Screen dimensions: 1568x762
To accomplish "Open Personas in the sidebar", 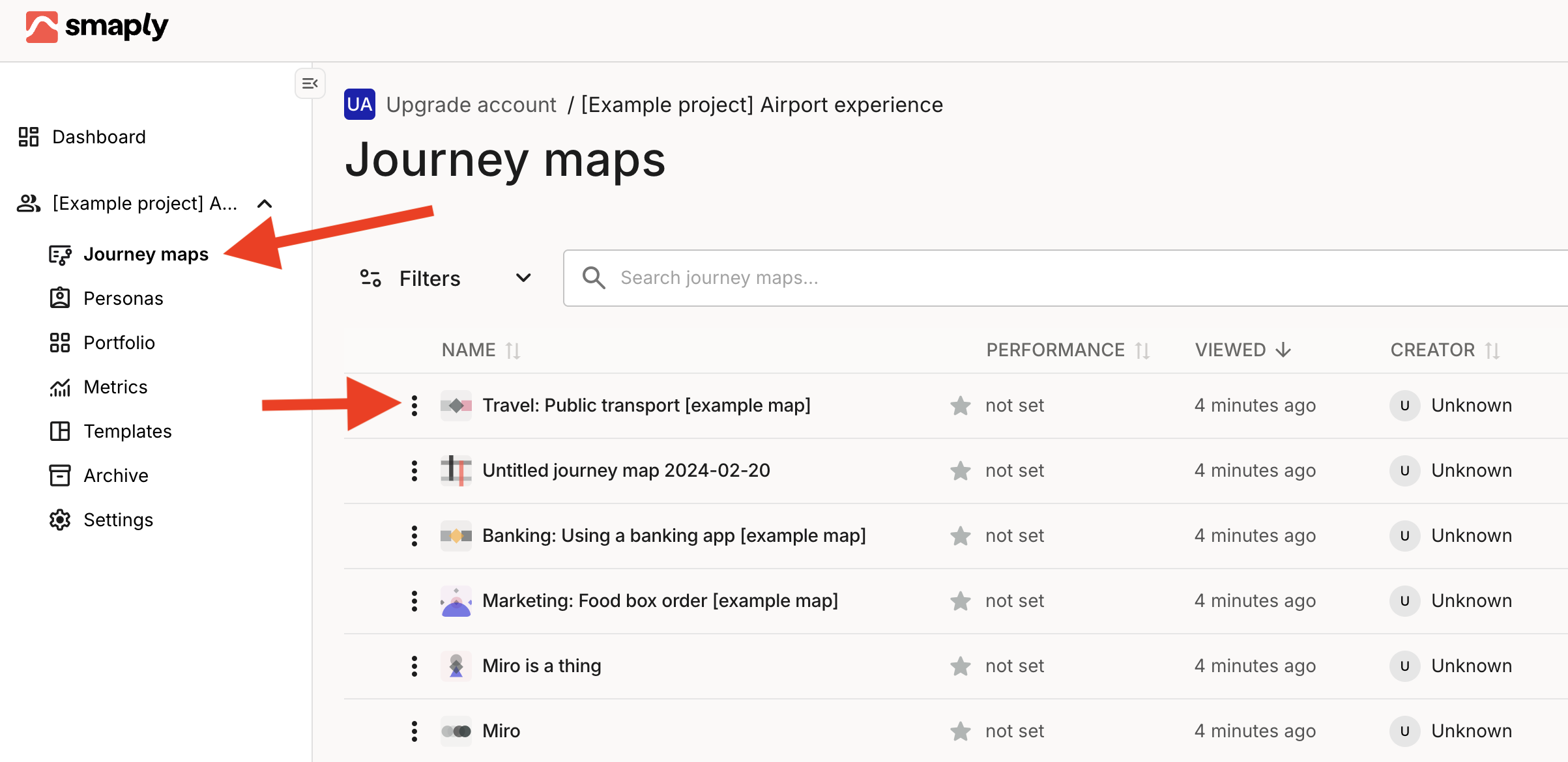I will tap(123, 298).
